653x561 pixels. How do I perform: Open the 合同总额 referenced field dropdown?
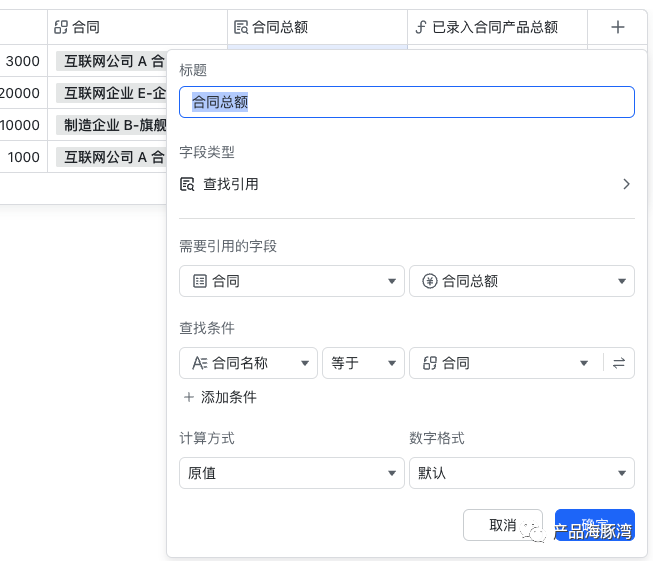pyautogui.click(x=522, y=281)
